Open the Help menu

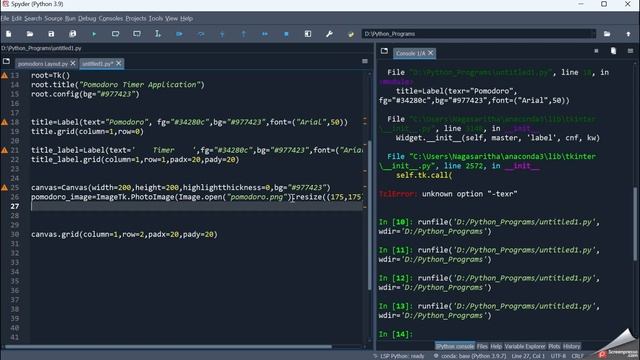[x=187, y=18]
